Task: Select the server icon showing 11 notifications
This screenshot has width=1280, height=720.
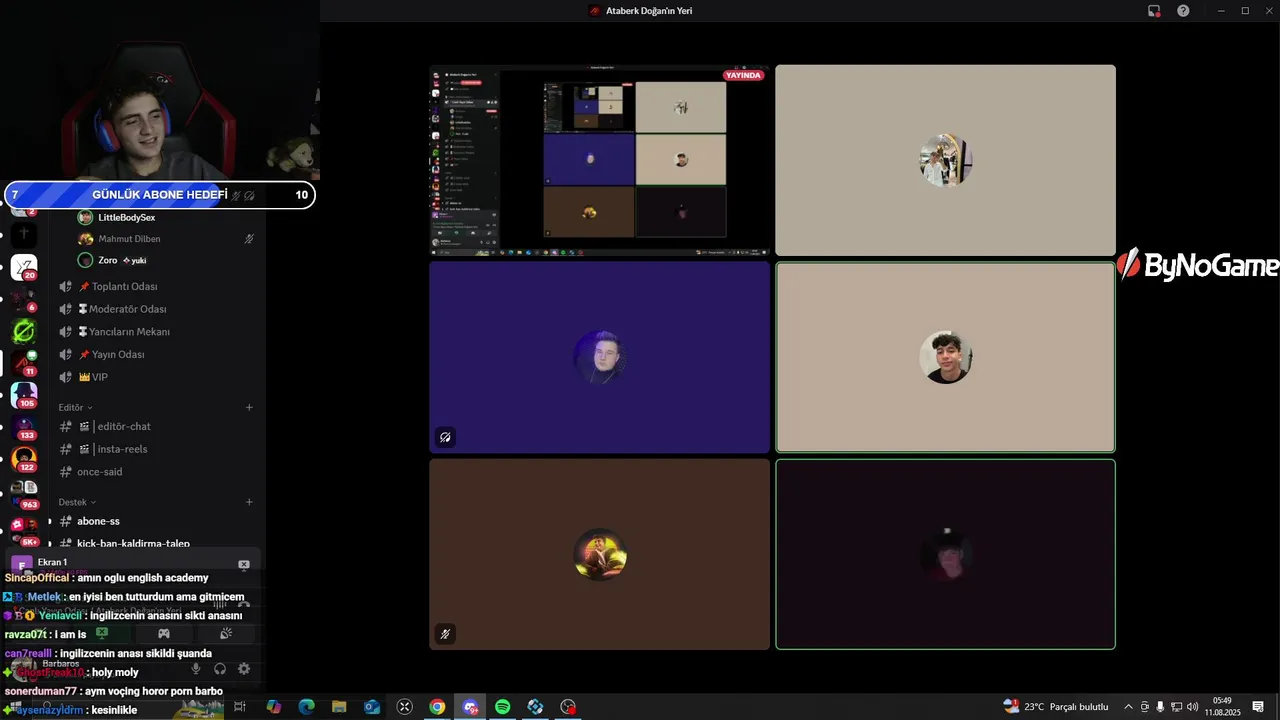Action: click(x=24, y=362)
